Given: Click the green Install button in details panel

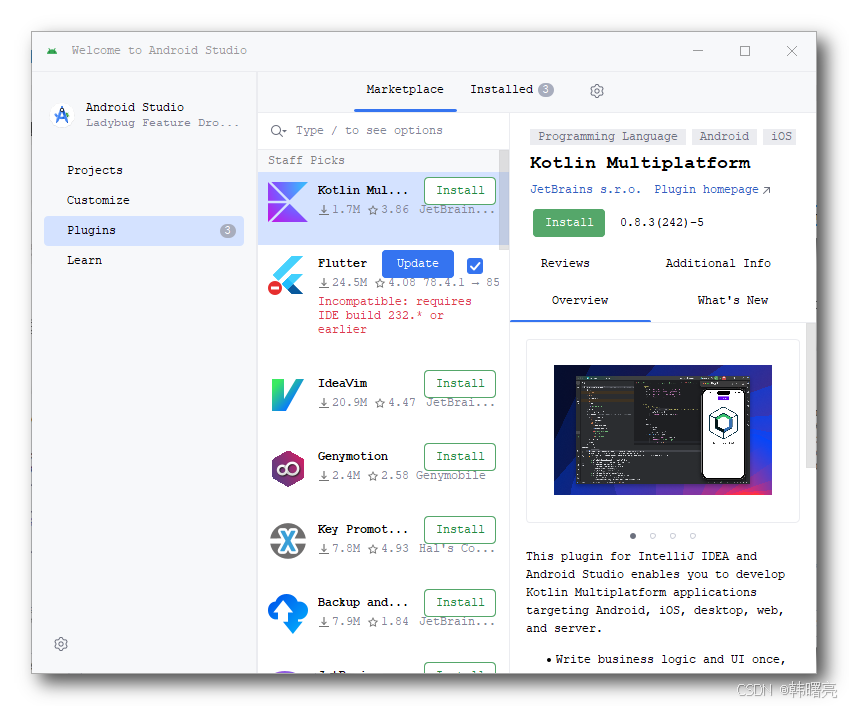Looking at the screenshot, I should click(569, 223).
